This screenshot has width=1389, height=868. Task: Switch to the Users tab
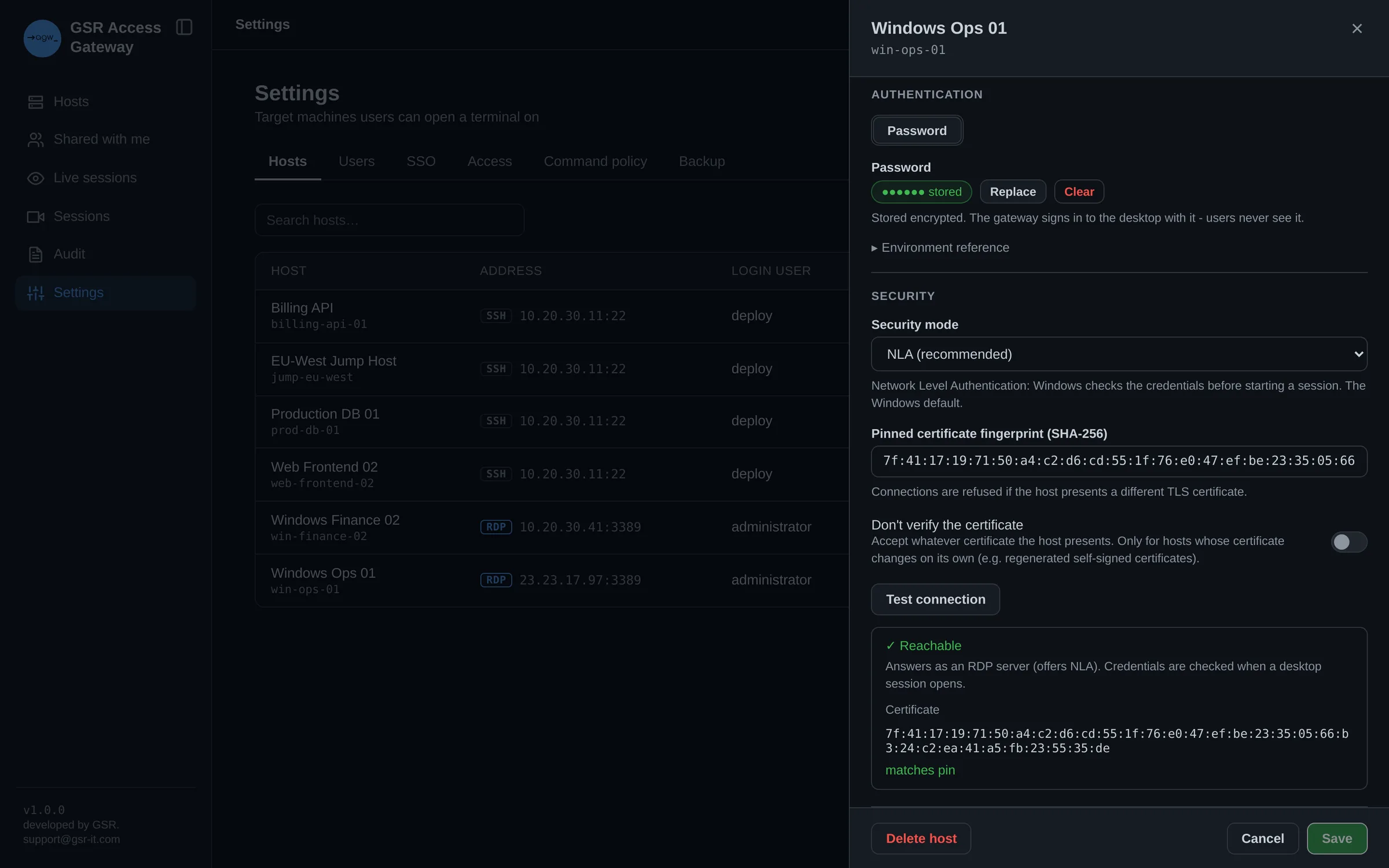[x=357, y=161]
